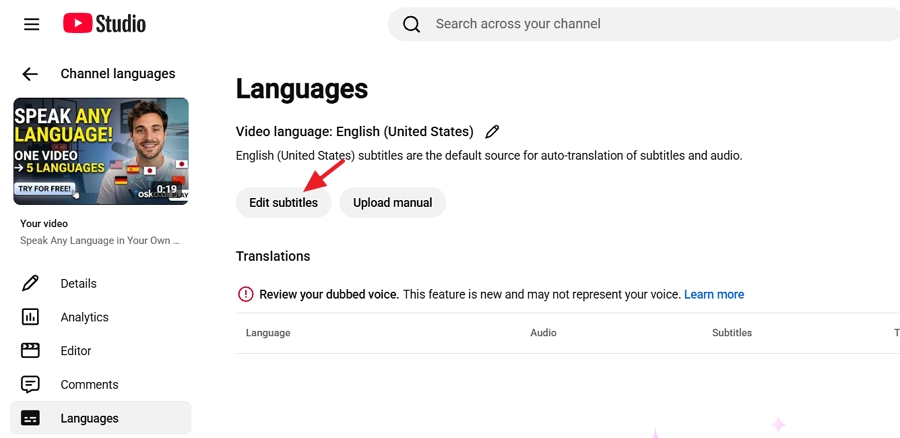
Task: Click the pencil icon to edit video language
Action: [x=492, y=131]
